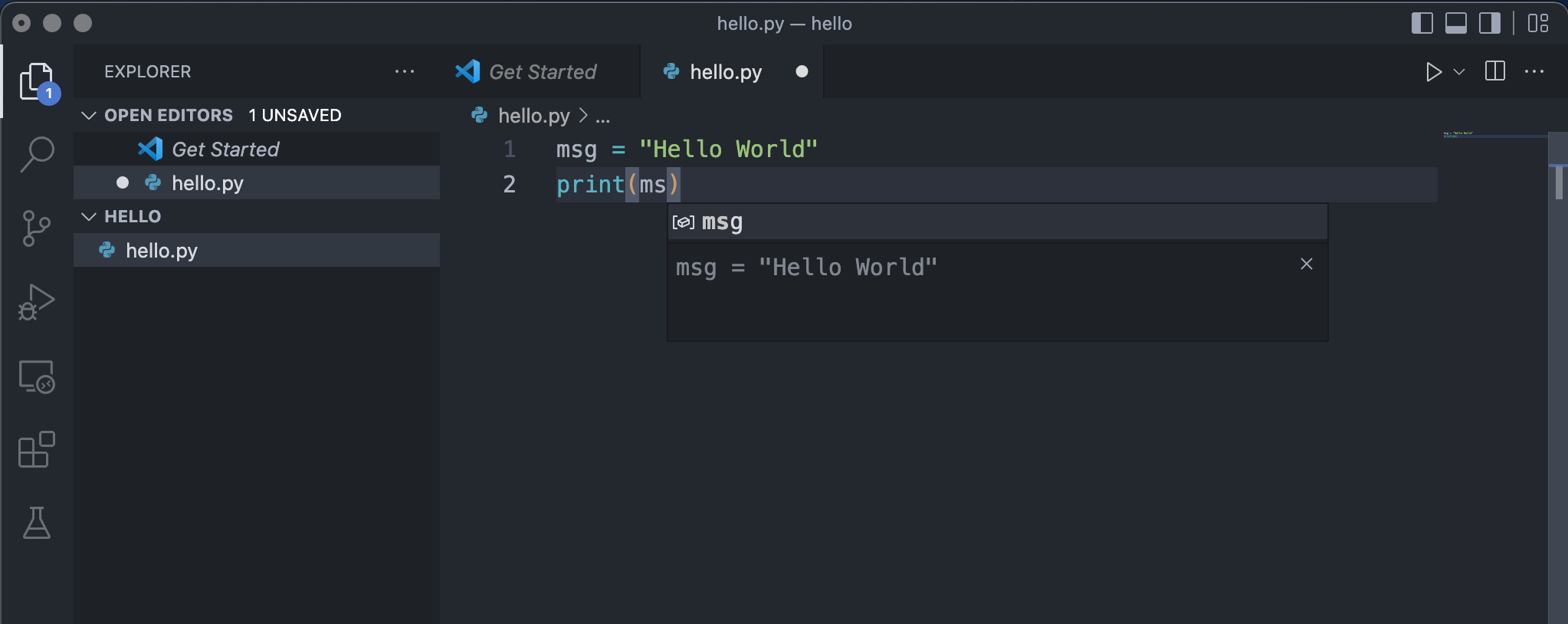
Task: Run the Python file with play icon
Action: [1433, 72]
